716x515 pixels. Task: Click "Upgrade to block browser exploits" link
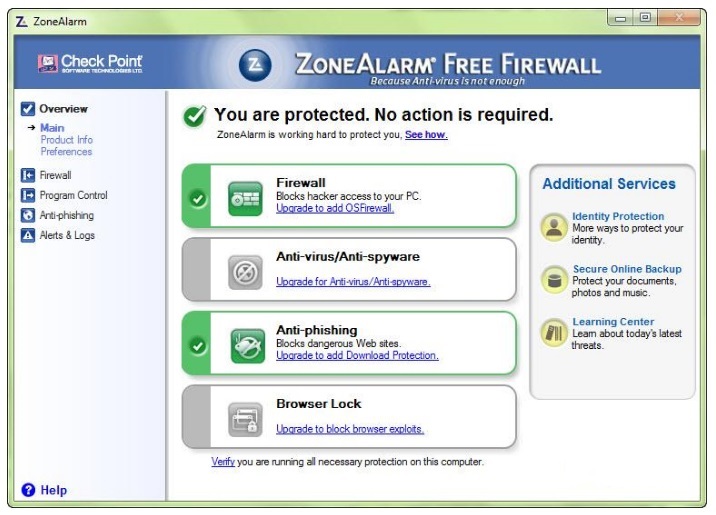pos(350,429)
